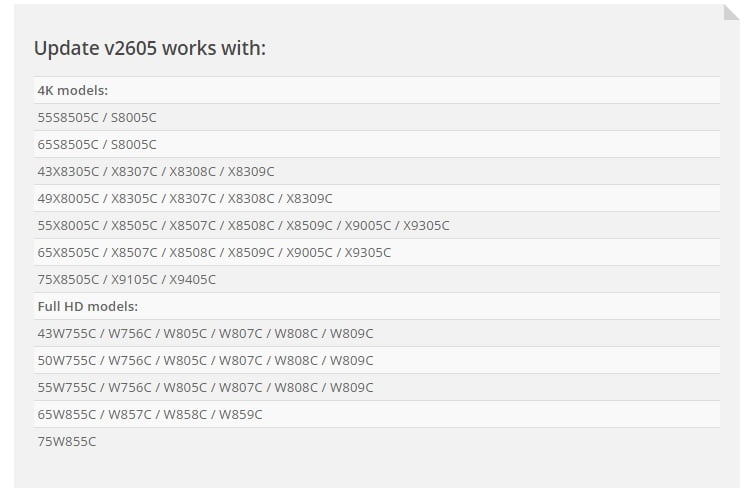Viewport: 750px width, 493px height.
Task: Click the 55X8005C model text
Action: (x=66, y=225)
